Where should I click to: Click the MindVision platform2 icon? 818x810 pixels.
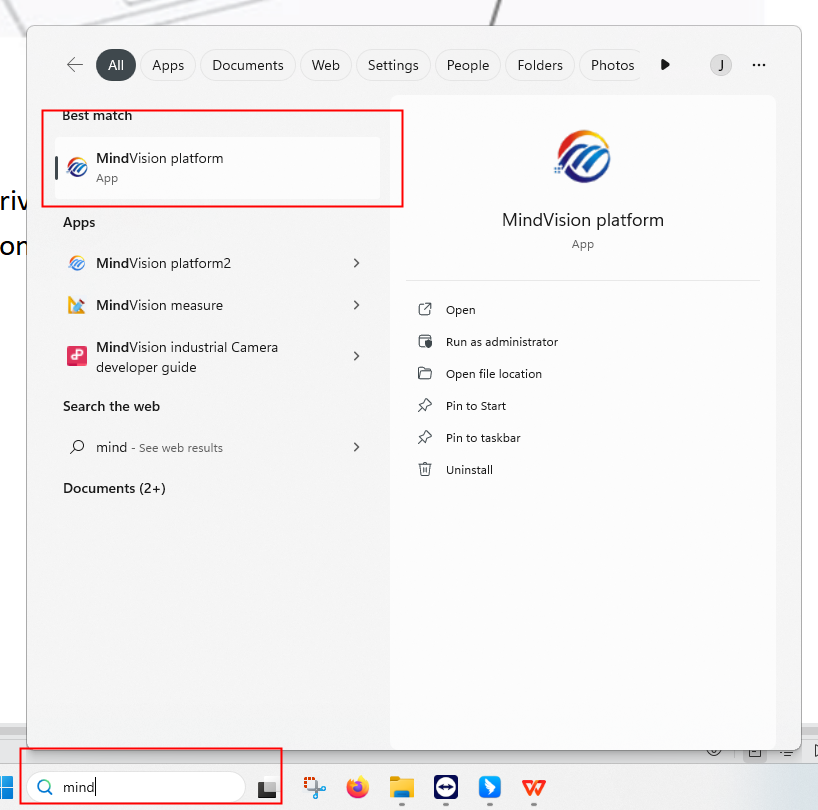(x=77, y=263)
